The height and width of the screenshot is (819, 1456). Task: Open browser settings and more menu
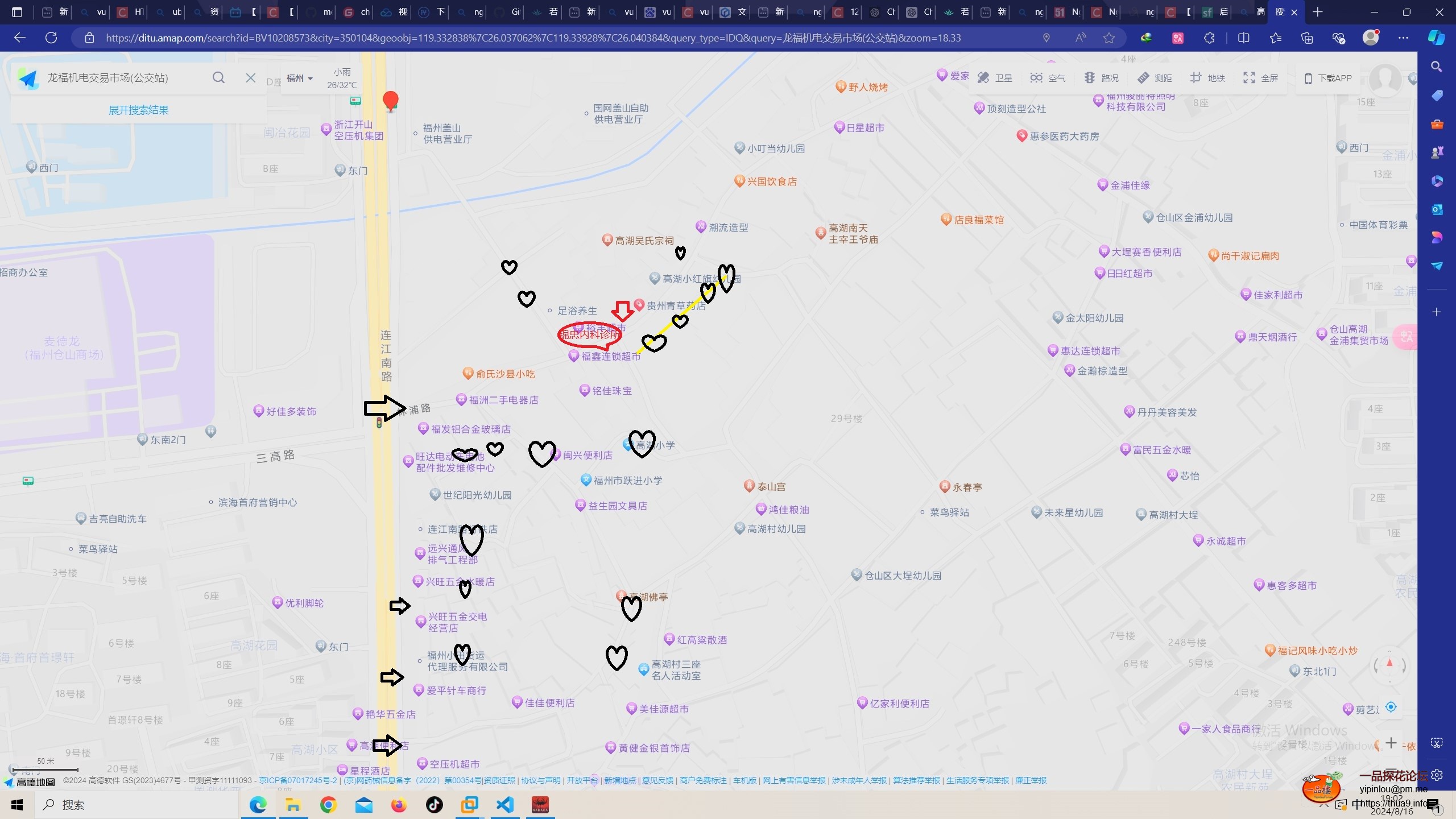pos(1403,38)
